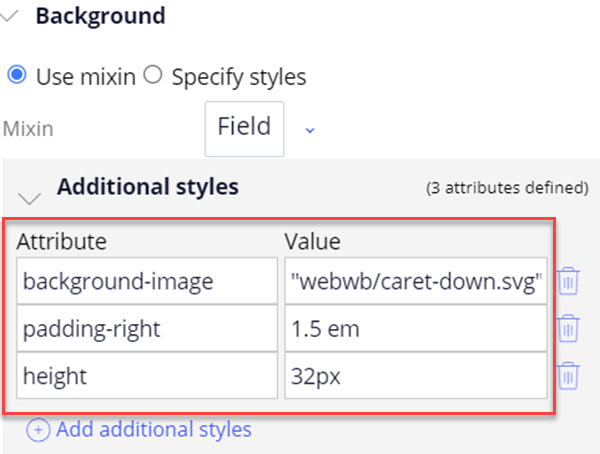Open the Mixin dropdown arrow
The height and width of the screenshot is (454, 600).
pyautogui.click(x=310, y=131)
